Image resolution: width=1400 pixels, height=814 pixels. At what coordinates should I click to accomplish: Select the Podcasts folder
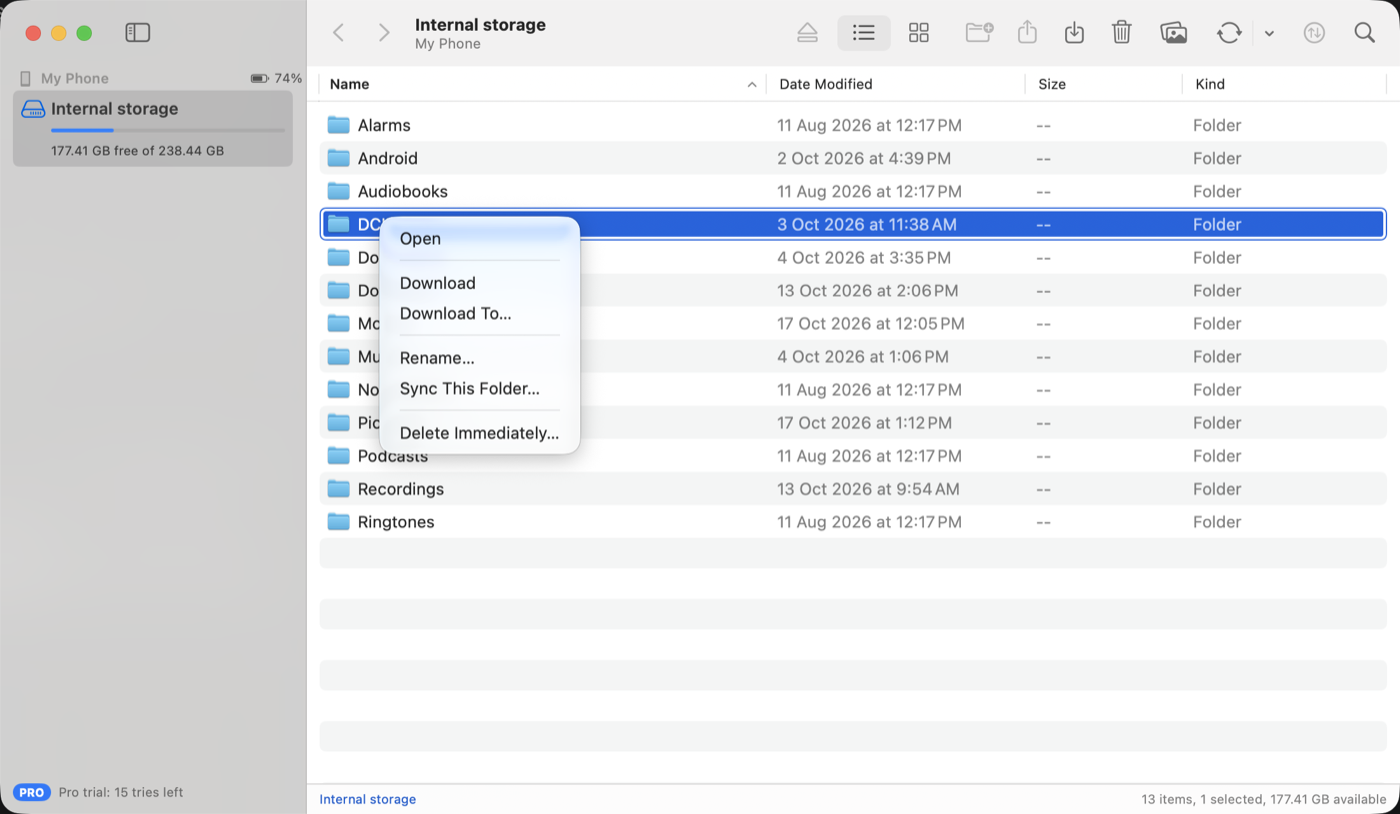tap(853, 456)
